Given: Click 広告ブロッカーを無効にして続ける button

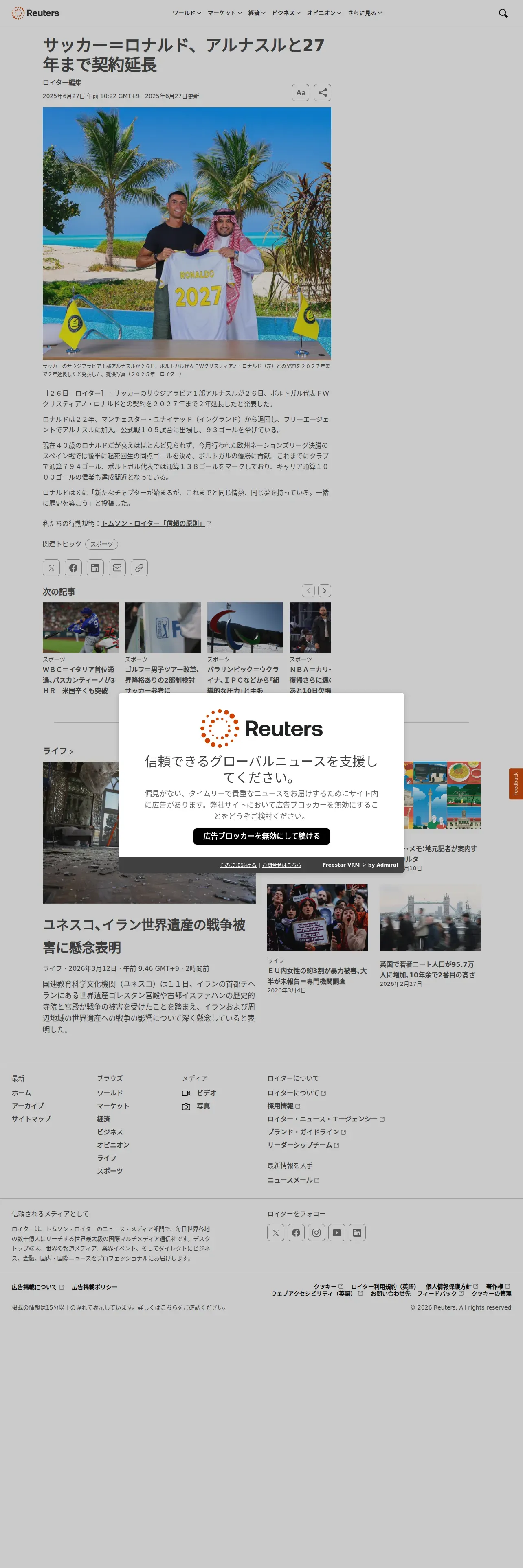Looking at the screenshot, I should click(261, 837).
